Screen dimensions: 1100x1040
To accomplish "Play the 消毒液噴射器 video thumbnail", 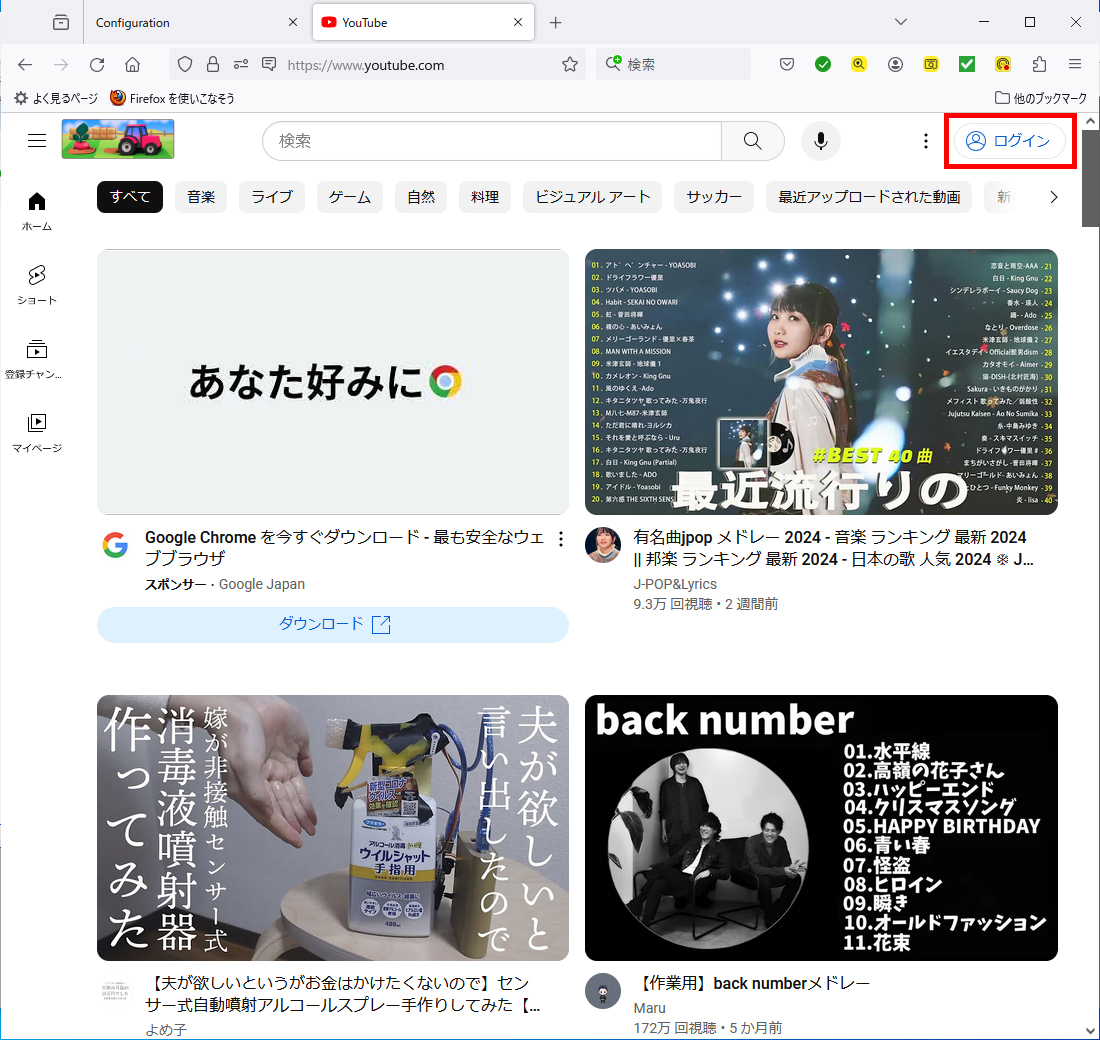I will click(x=333, y=827).
